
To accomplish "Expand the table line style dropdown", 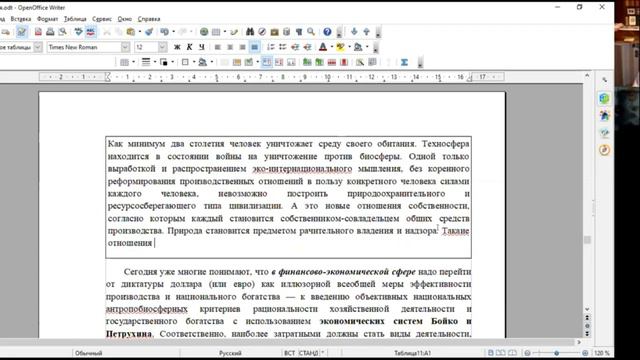I will tap(155, 62).
